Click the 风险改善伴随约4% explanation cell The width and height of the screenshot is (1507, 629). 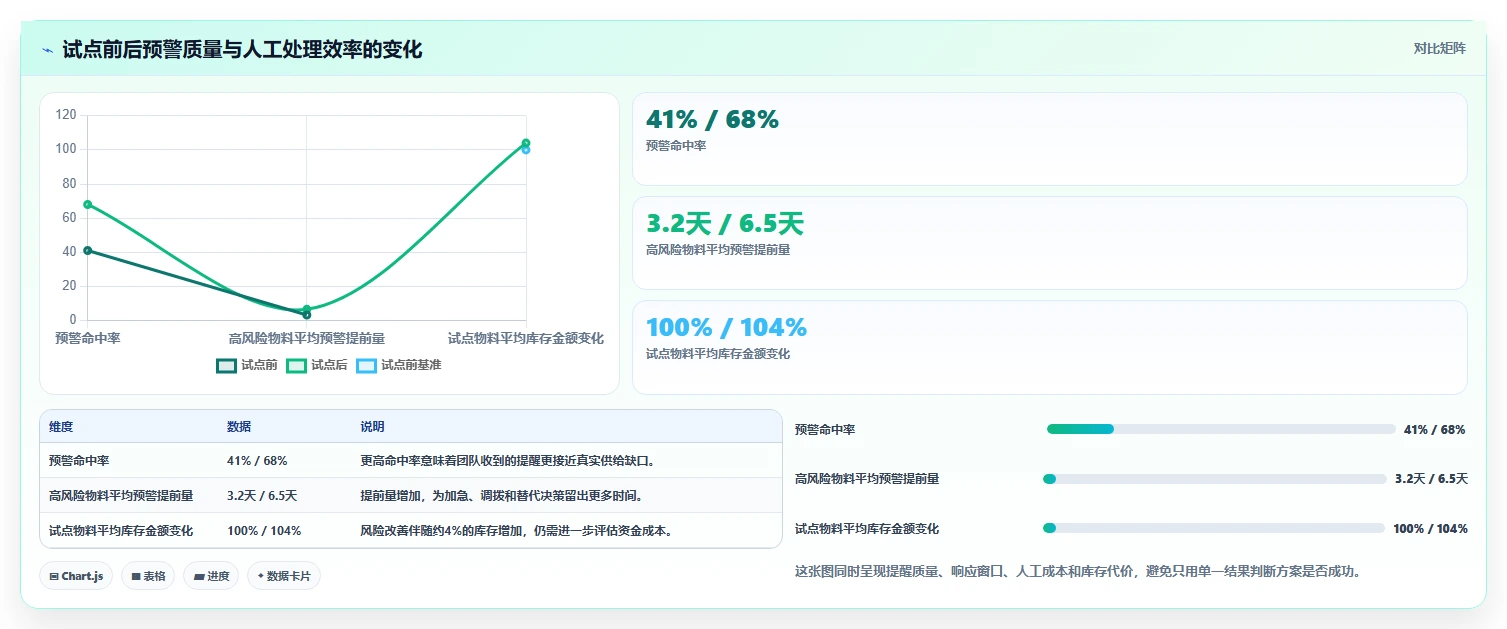[x=516, y=530]
